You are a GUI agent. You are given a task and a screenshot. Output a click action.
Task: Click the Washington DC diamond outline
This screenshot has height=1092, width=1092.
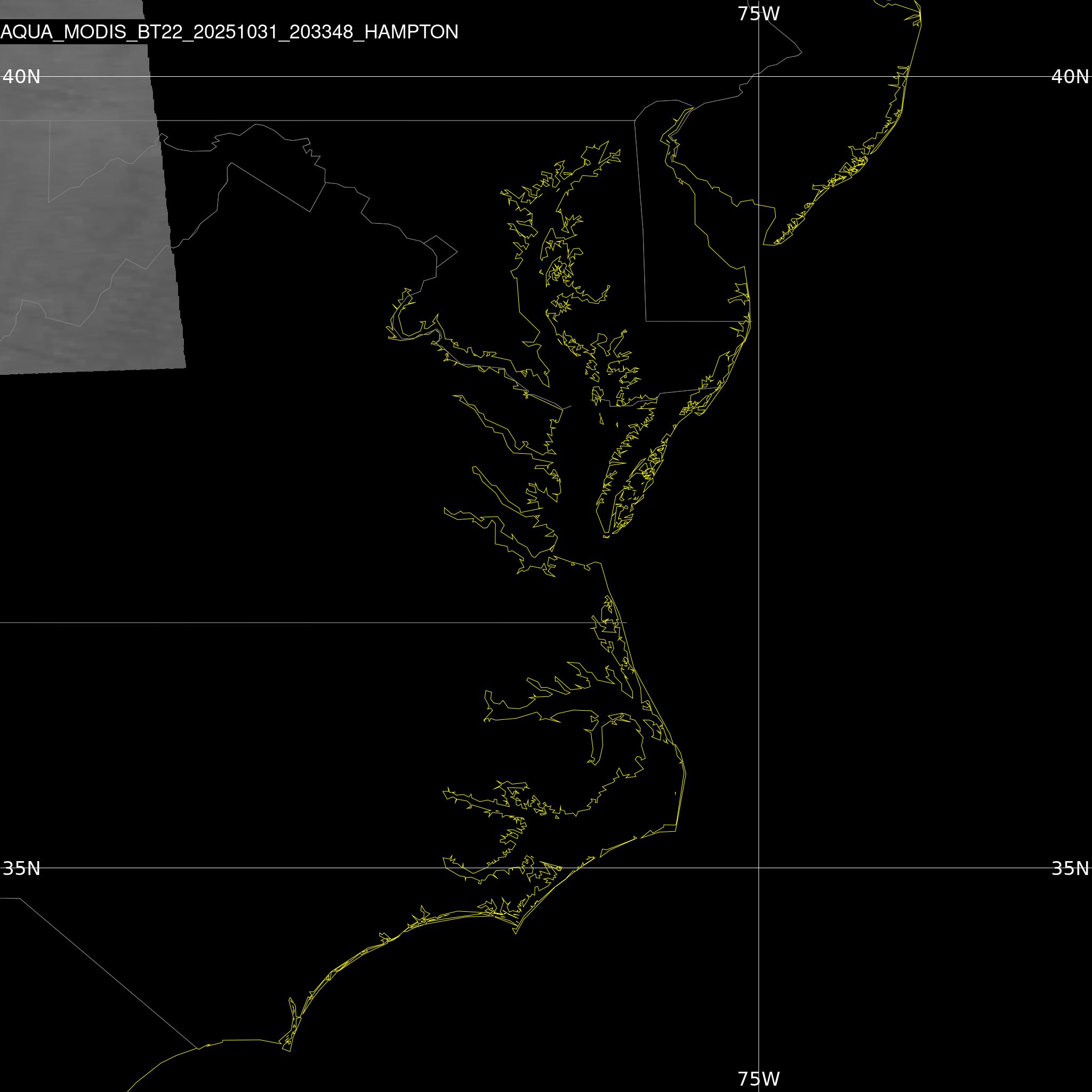point(441,252)
